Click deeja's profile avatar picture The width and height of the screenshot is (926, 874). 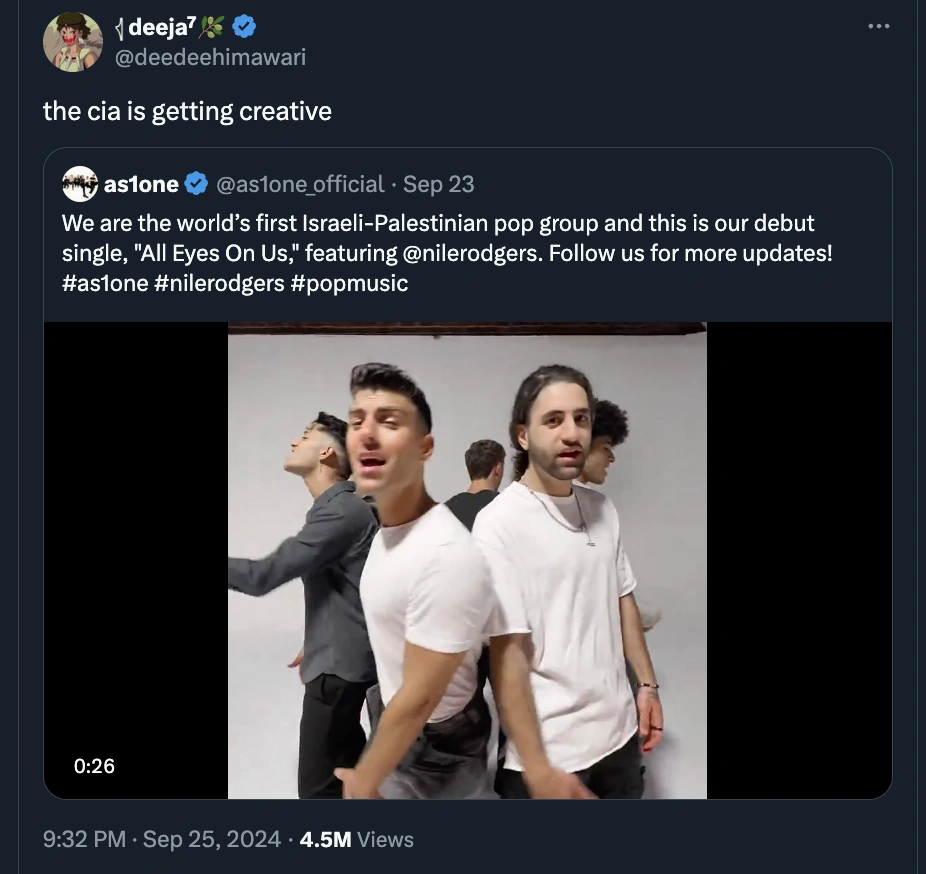click(72, 42)
